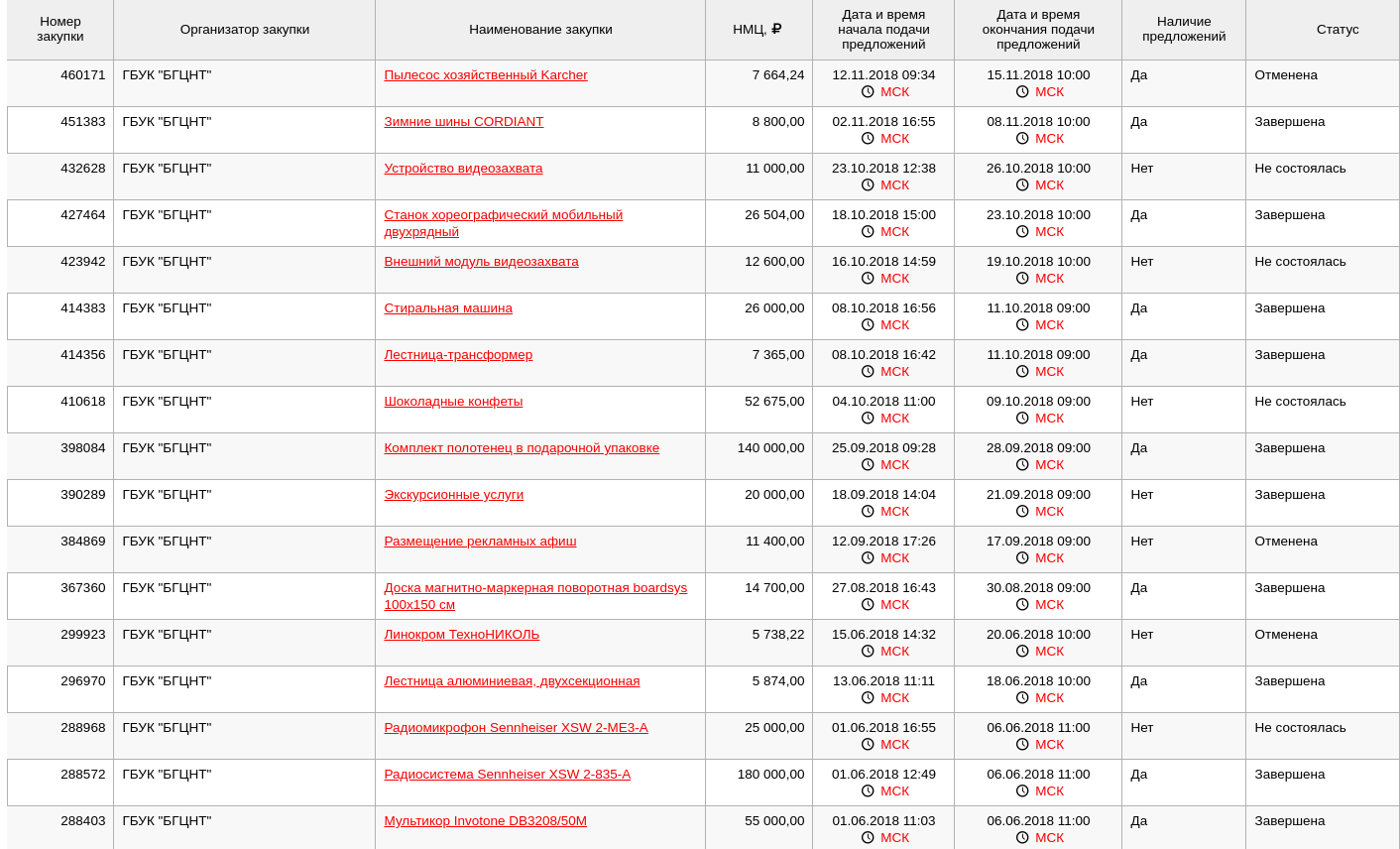Click clock icon under 17.09.2018 09:00
Image resolution: width=1400 pixels, height=849 pixels.
pyautogui.click(x=1022, y=557)
